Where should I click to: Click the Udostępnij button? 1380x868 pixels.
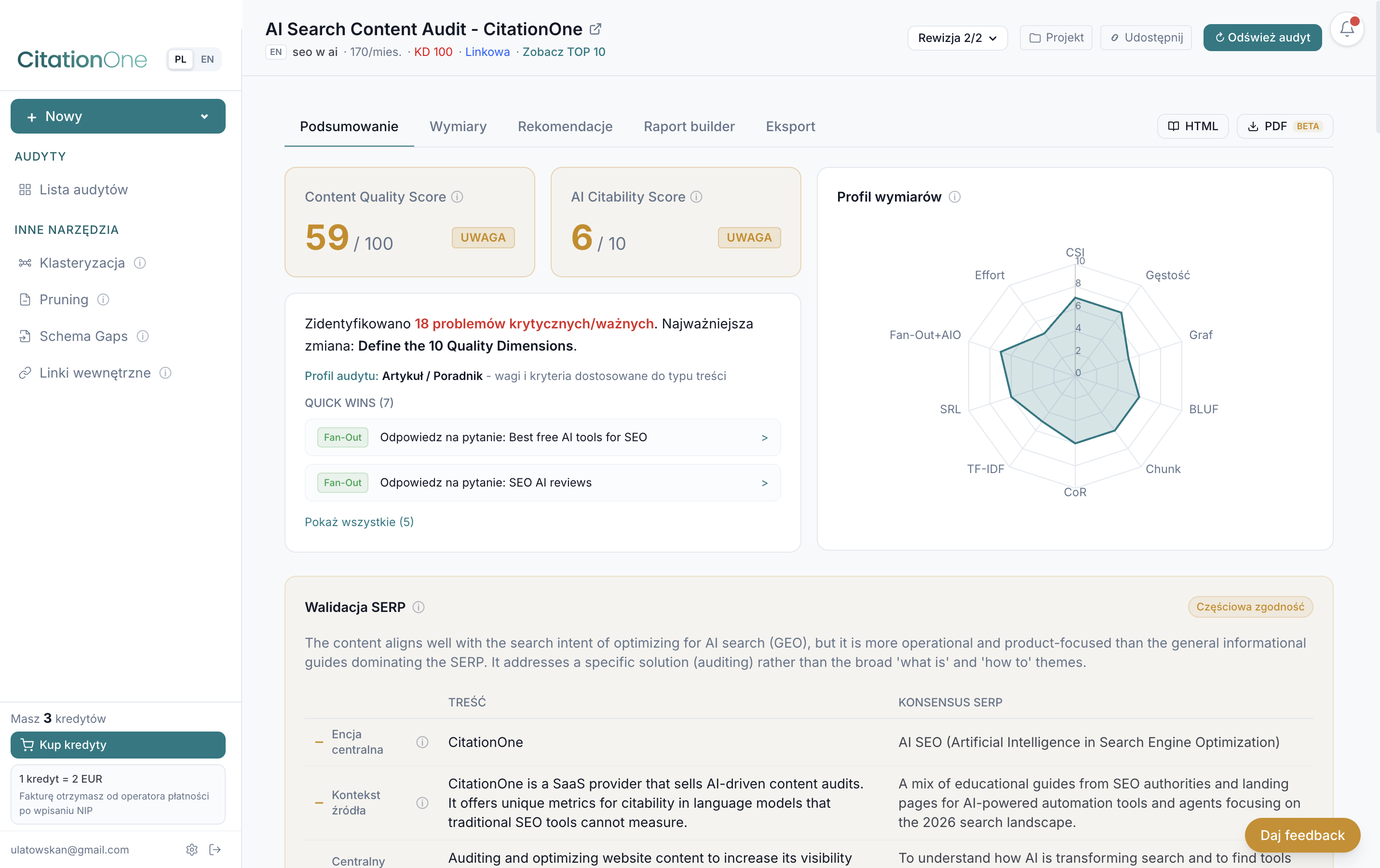coord(1146,38)
